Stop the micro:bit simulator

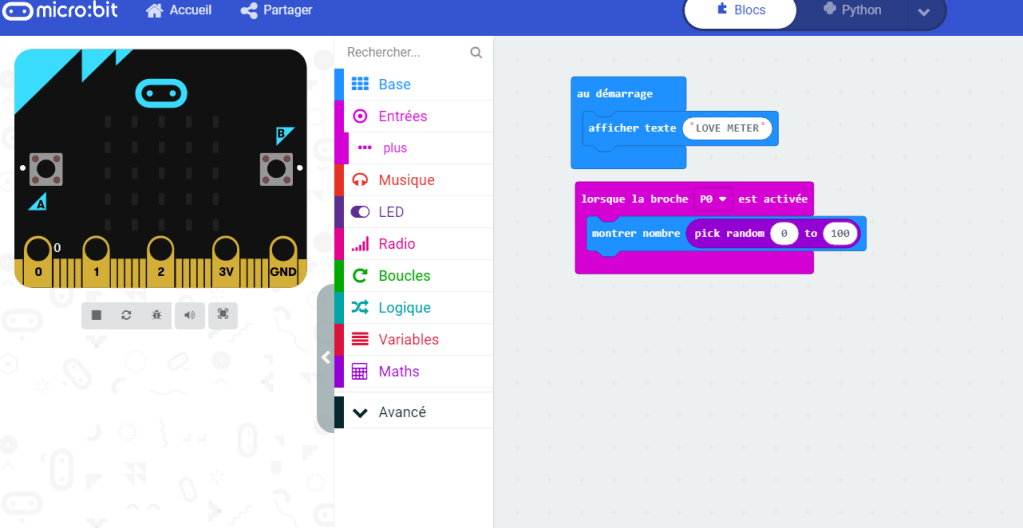coord(96,315)
